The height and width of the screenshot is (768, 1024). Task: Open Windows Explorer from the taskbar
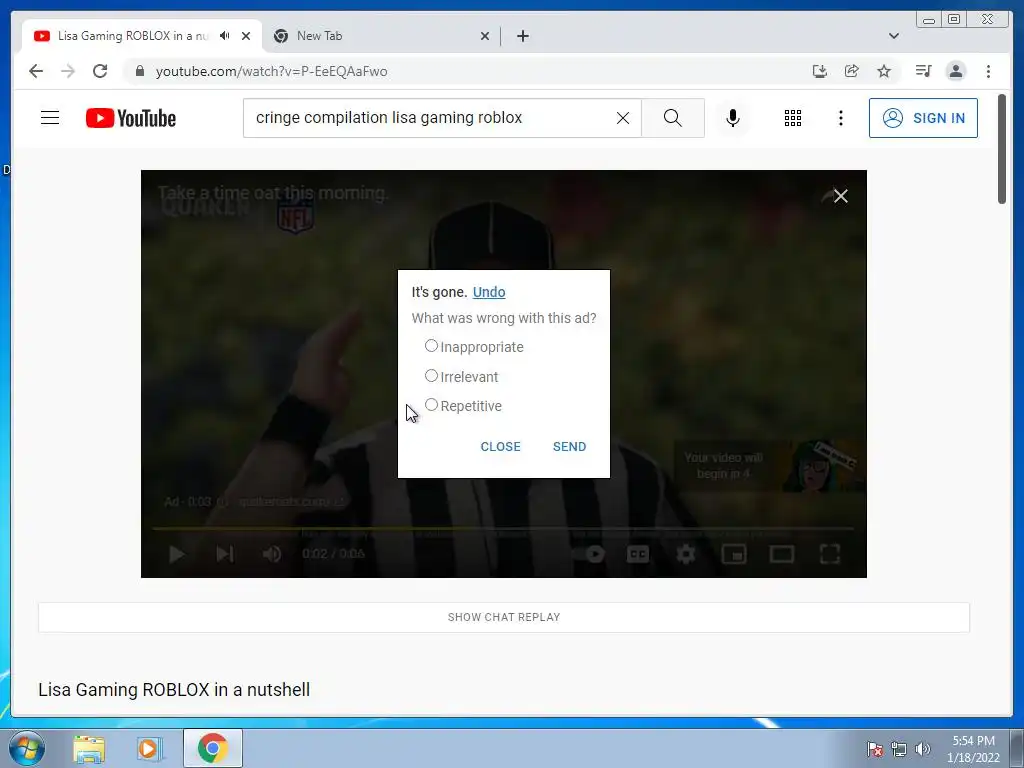(x=89, y=748)
